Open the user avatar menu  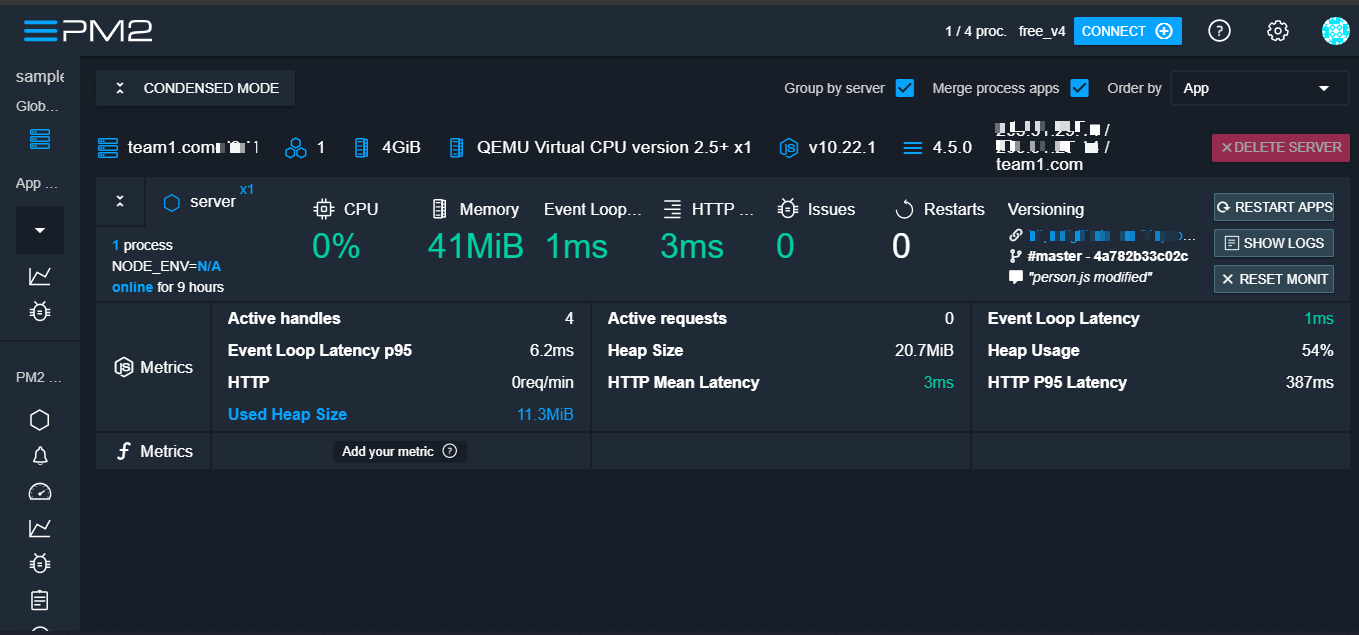1336,31
